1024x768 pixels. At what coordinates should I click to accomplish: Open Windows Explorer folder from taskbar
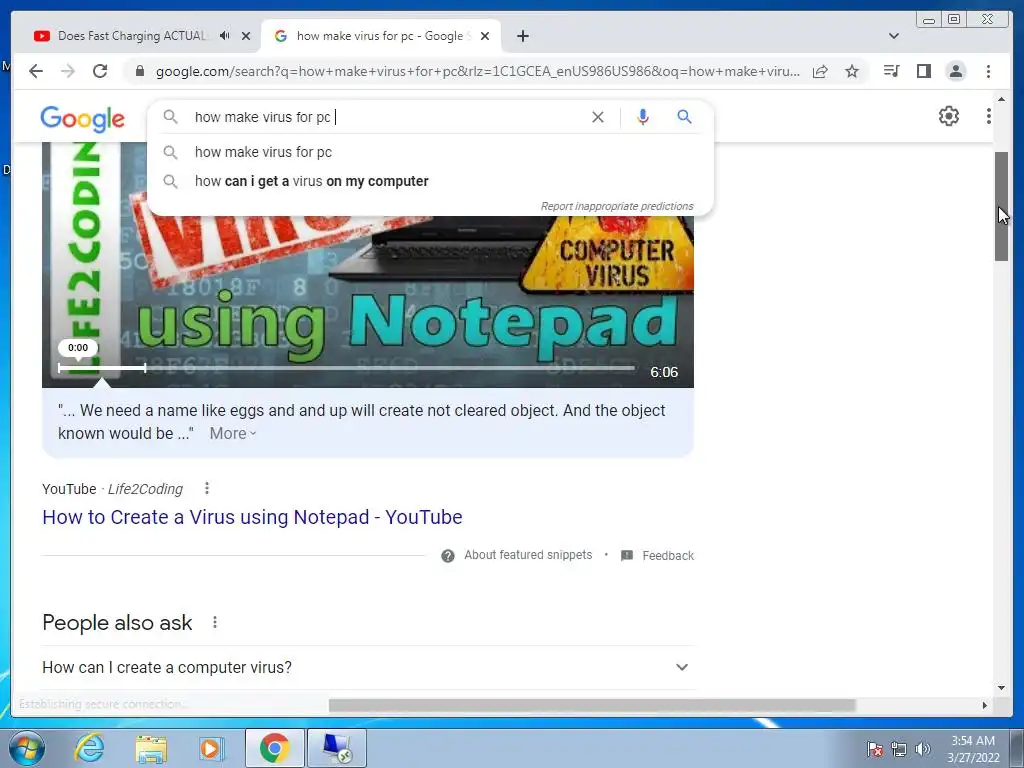point(151,748)
